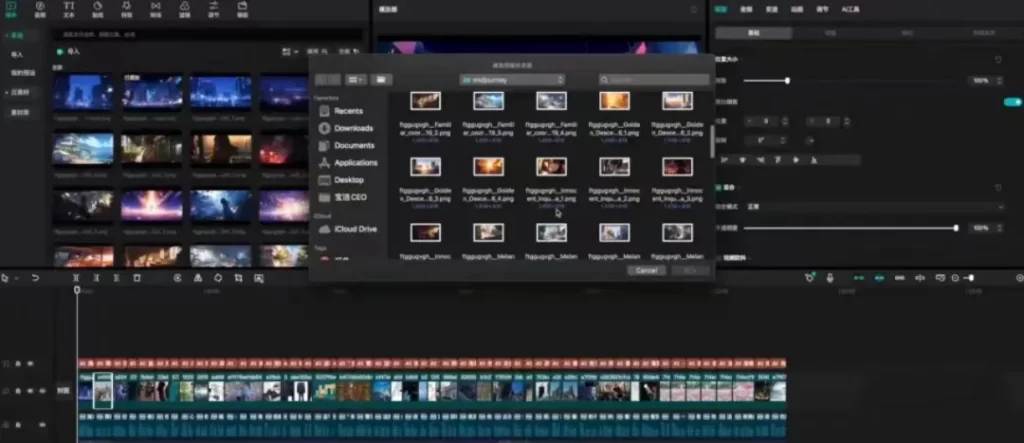Switch to the AI tools tab in the properties panel
The height and width of the screenshot is (443, 1024).
click(850, 9)
